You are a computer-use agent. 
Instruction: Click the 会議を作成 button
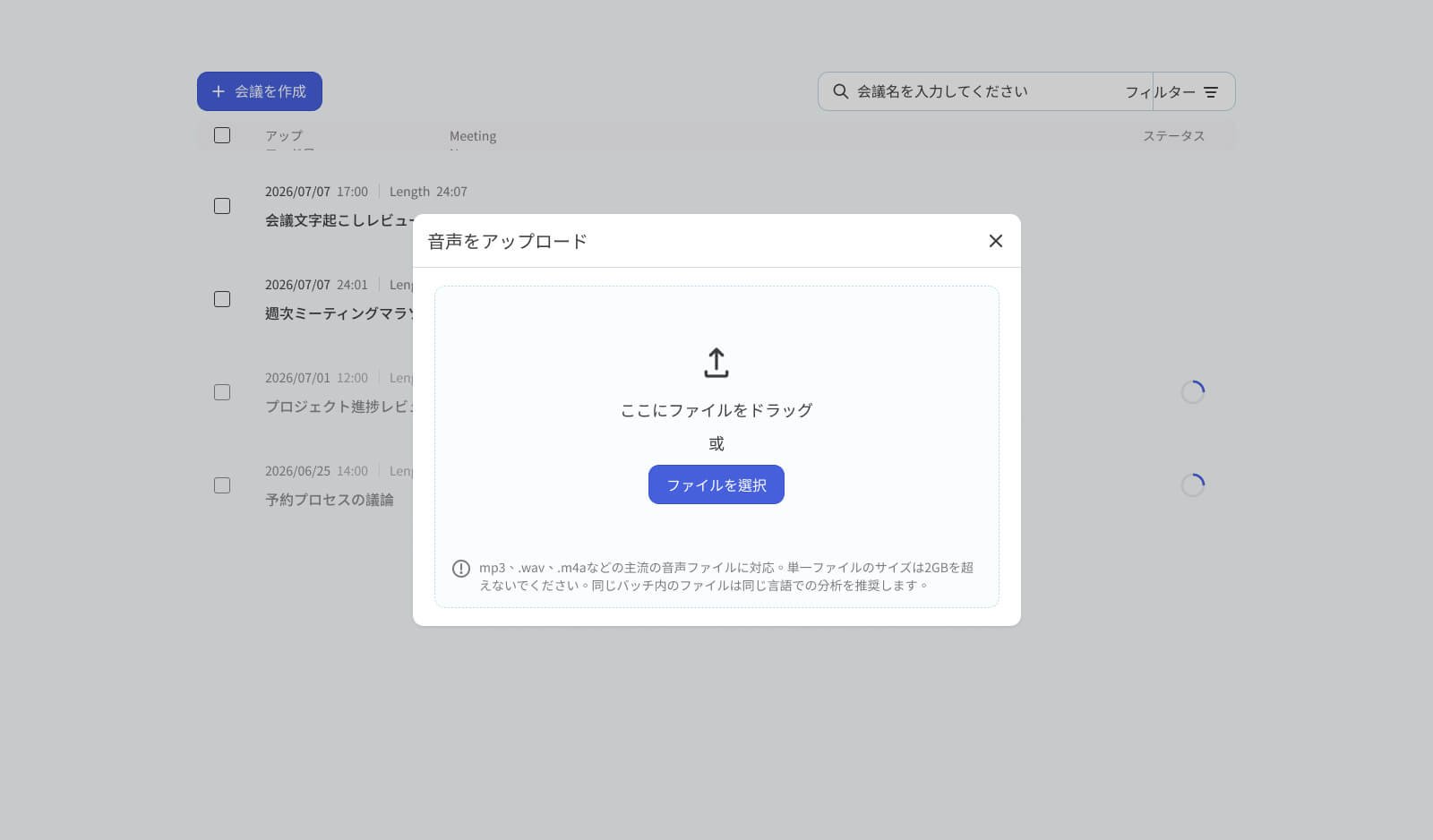260,91
